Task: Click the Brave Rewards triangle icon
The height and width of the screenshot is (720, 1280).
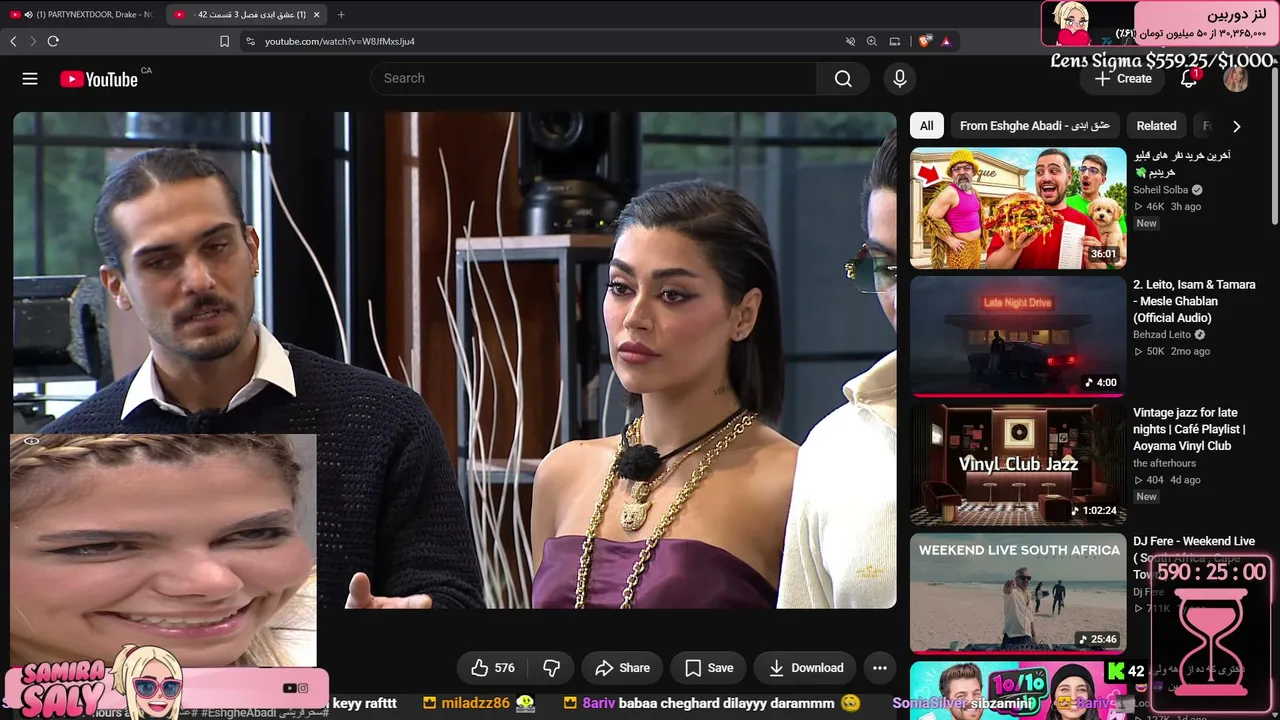Action: coord(945,41)
